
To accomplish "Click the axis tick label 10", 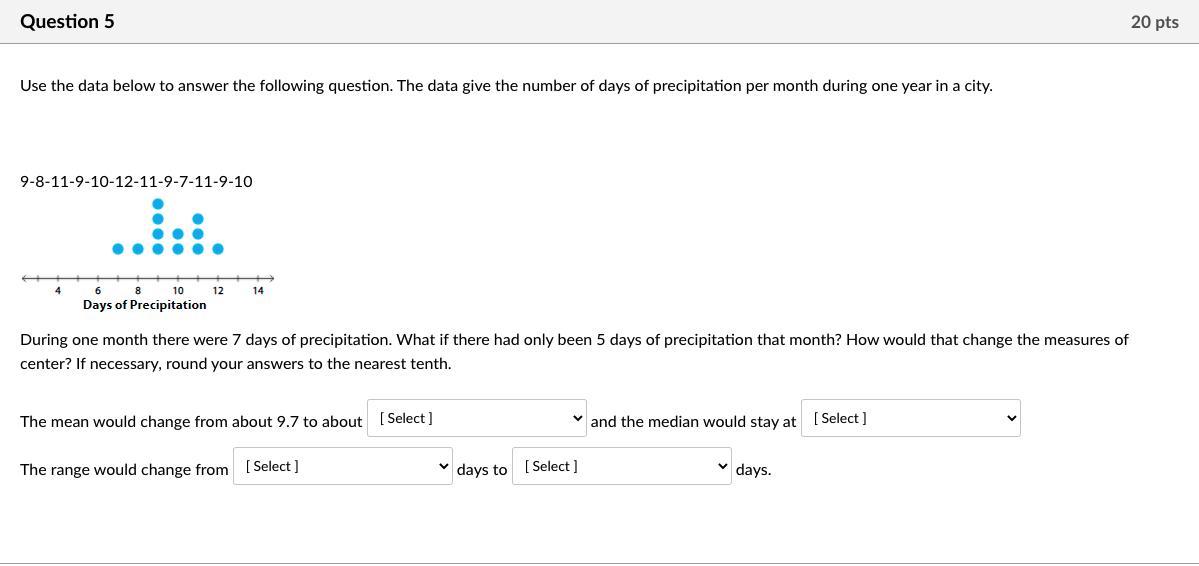I will [178, 291].
